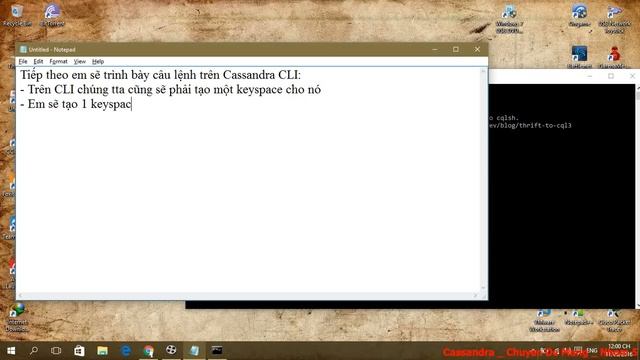Viewport: 640px width, 360px height.
Task: Open VMware Workstation desktop shortcut
Action: click(x=544, y=321)
